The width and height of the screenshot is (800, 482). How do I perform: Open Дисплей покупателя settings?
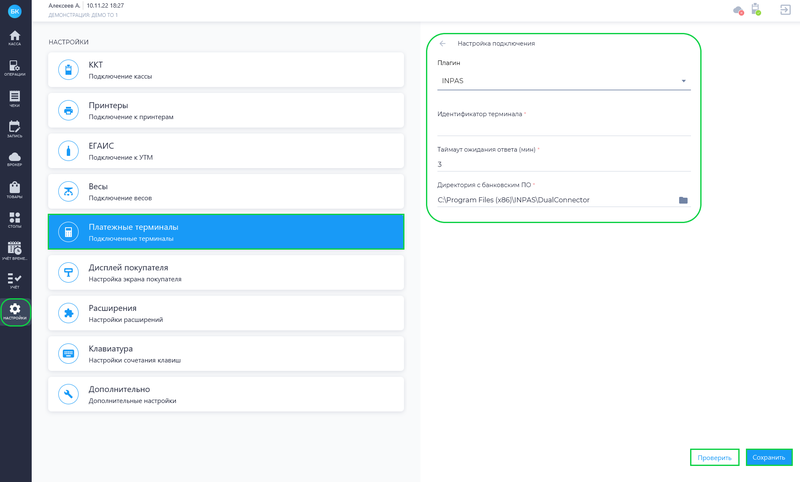pos(226,272)
